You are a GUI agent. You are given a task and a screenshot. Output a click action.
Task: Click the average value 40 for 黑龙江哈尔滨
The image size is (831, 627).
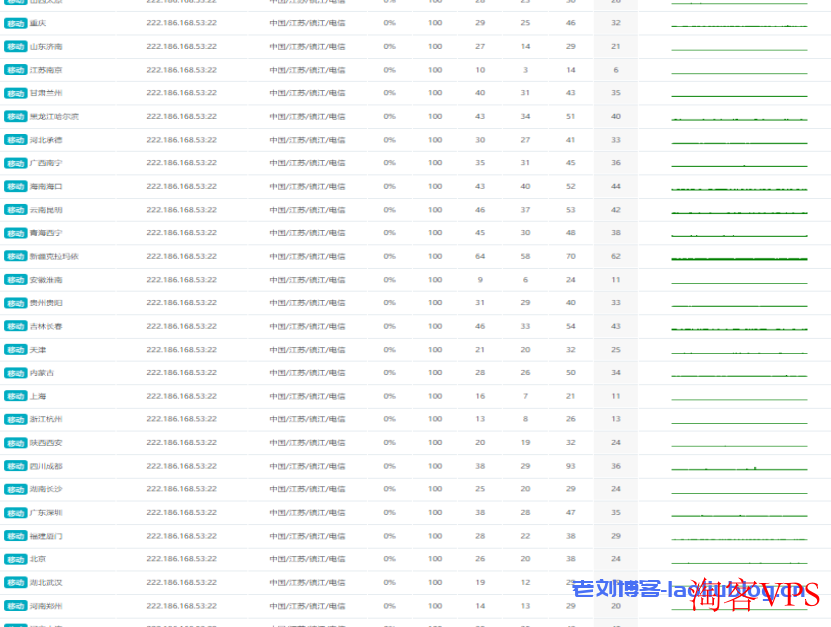(x=616, y=117)
